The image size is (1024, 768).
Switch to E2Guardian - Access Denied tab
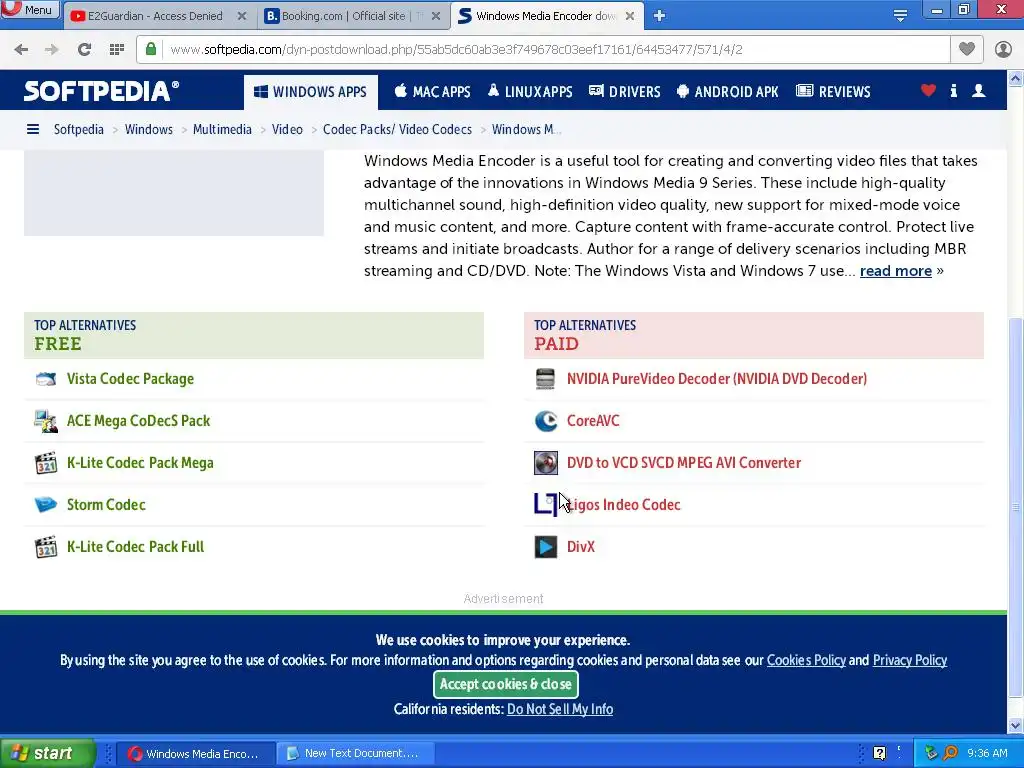click(155, 16)
